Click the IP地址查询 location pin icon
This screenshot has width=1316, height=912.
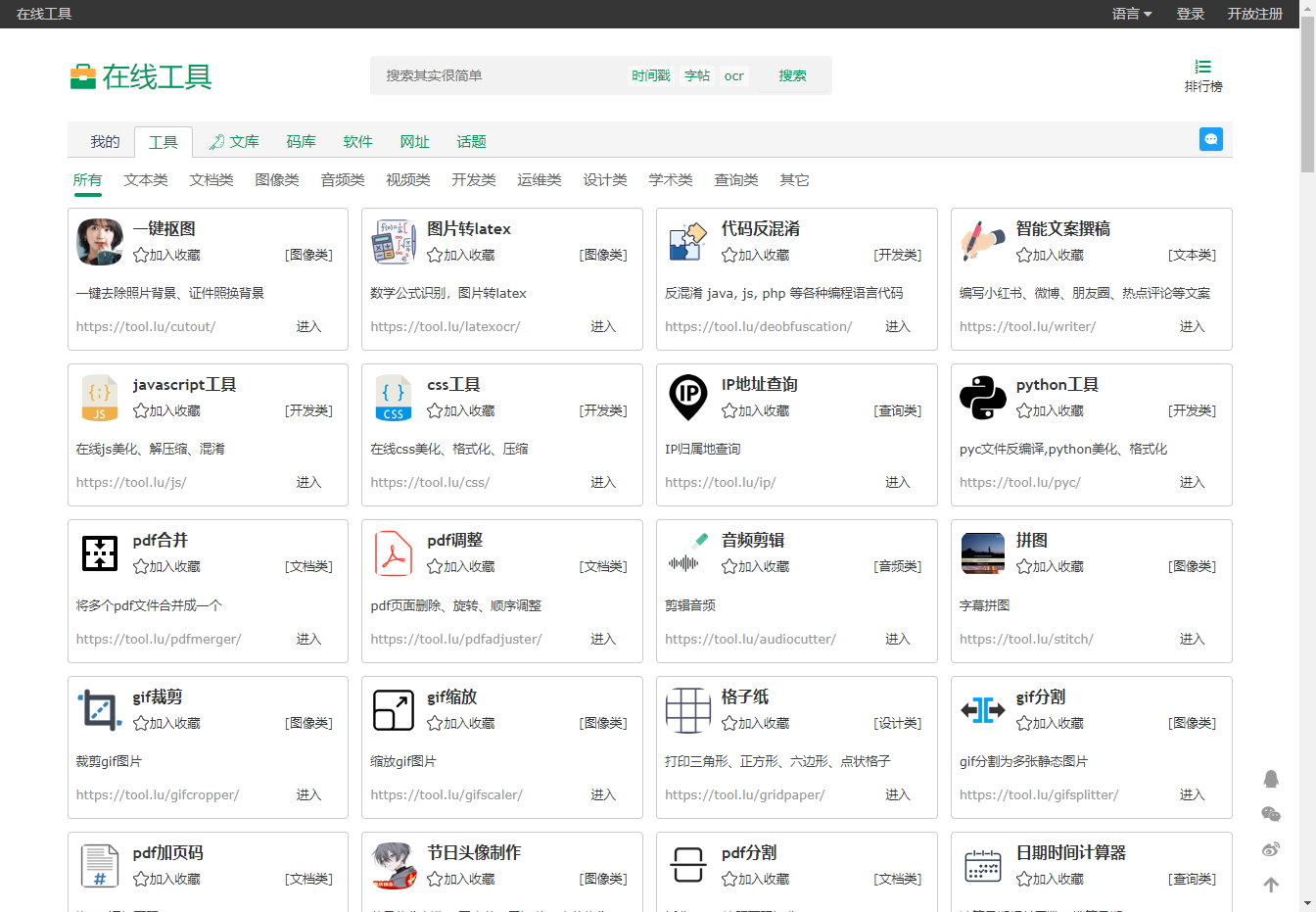click(688, 398)
